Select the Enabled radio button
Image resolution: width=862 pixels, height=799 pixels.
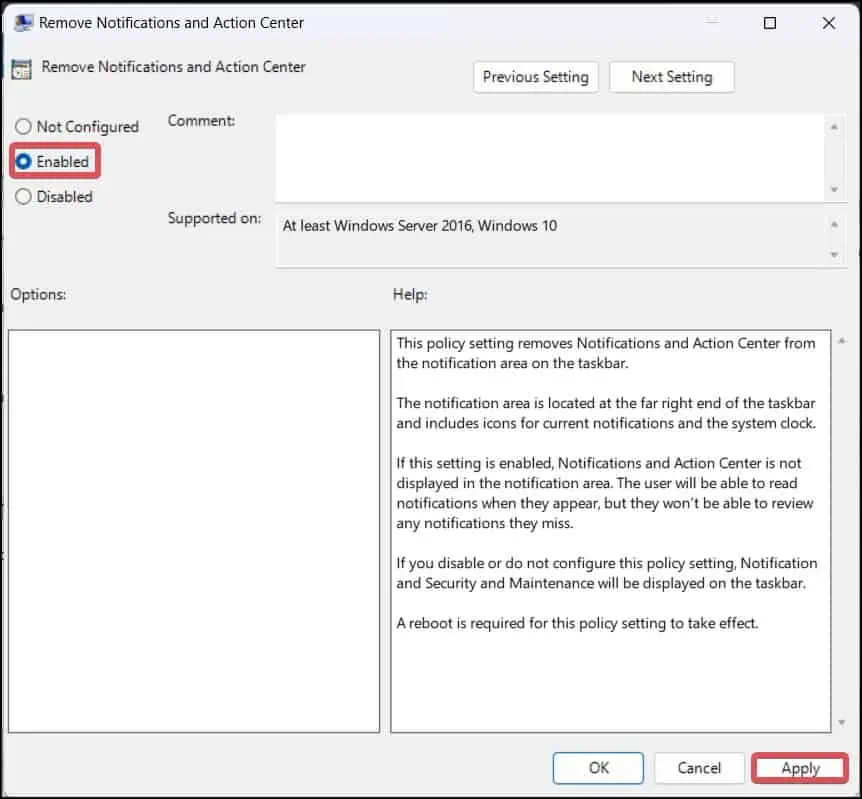pyautogui.click(x=21, y=161)
